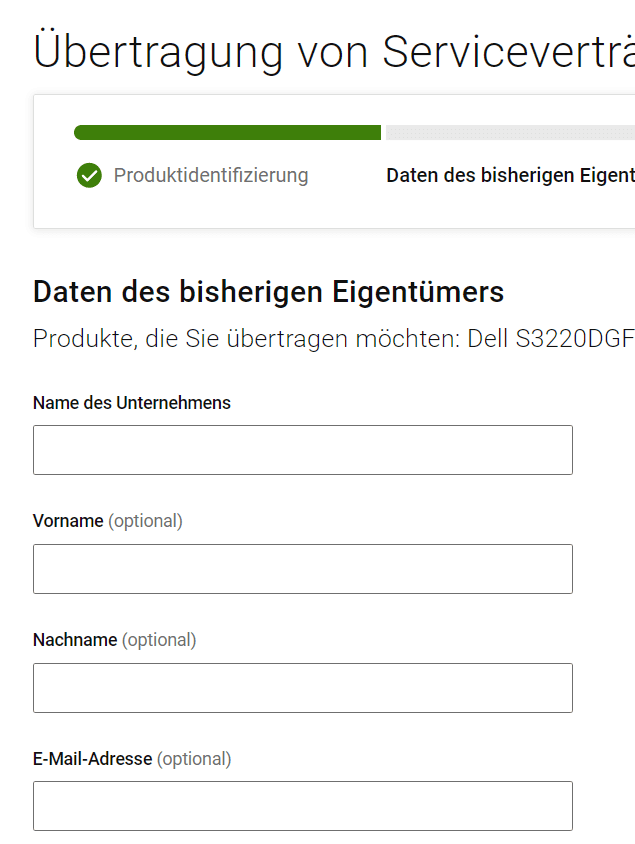Go back to the Produktidentifizierung step
635x844 pixels.
pos(210,176)
